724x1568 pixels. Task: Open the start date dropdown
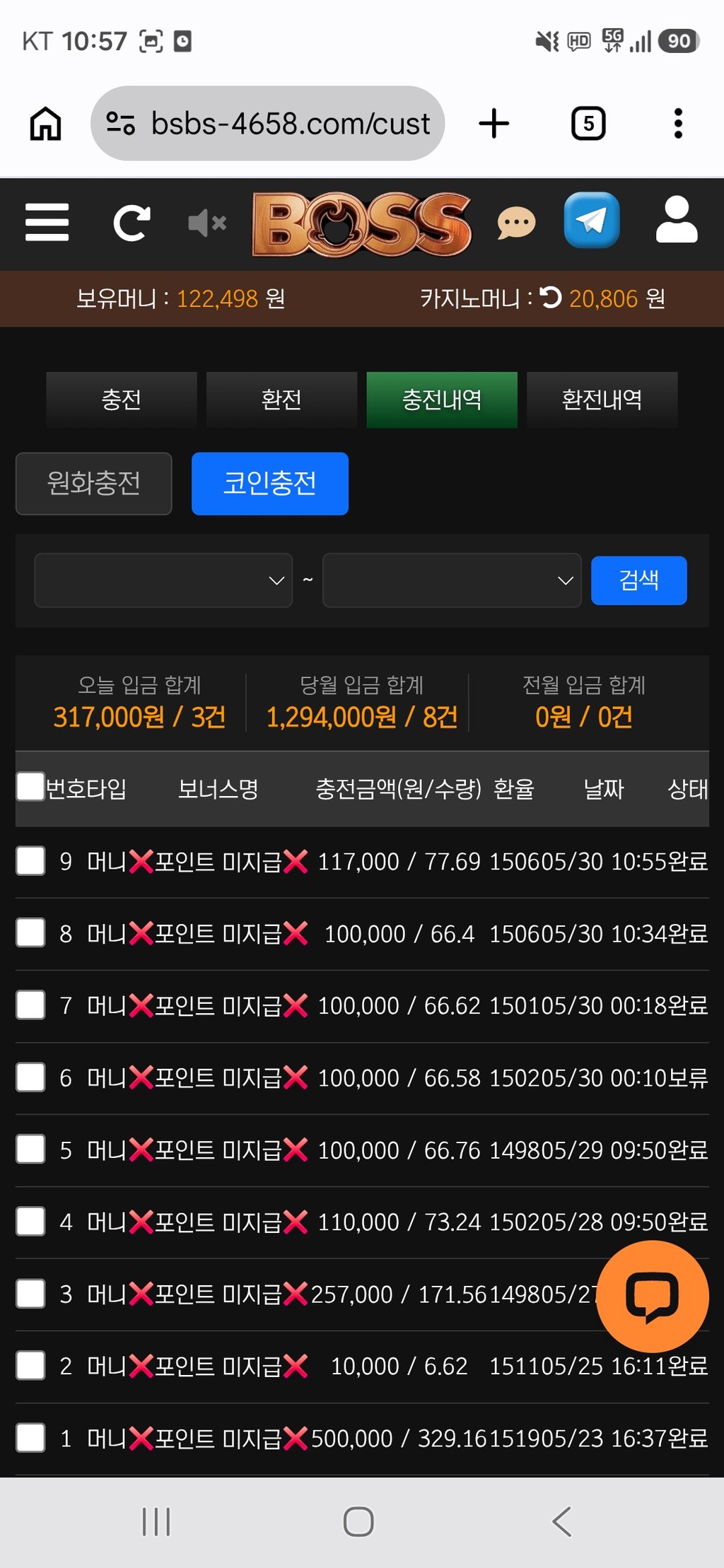point(163,580)
